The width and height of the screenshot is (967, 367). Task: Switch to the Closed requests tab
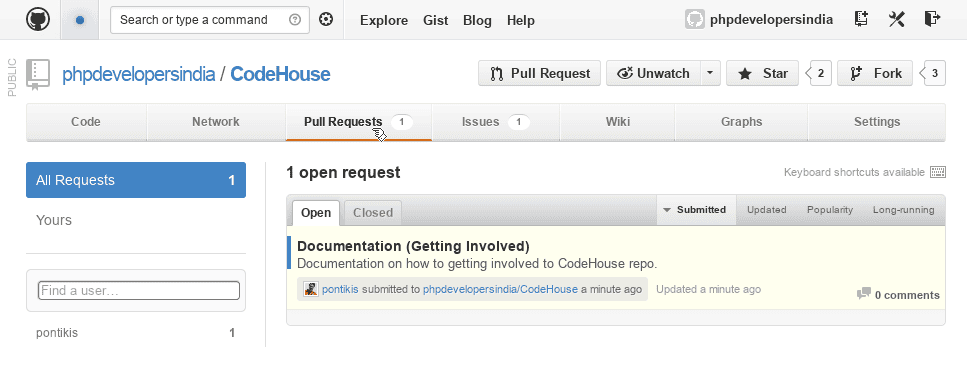[x=372, y=213]
